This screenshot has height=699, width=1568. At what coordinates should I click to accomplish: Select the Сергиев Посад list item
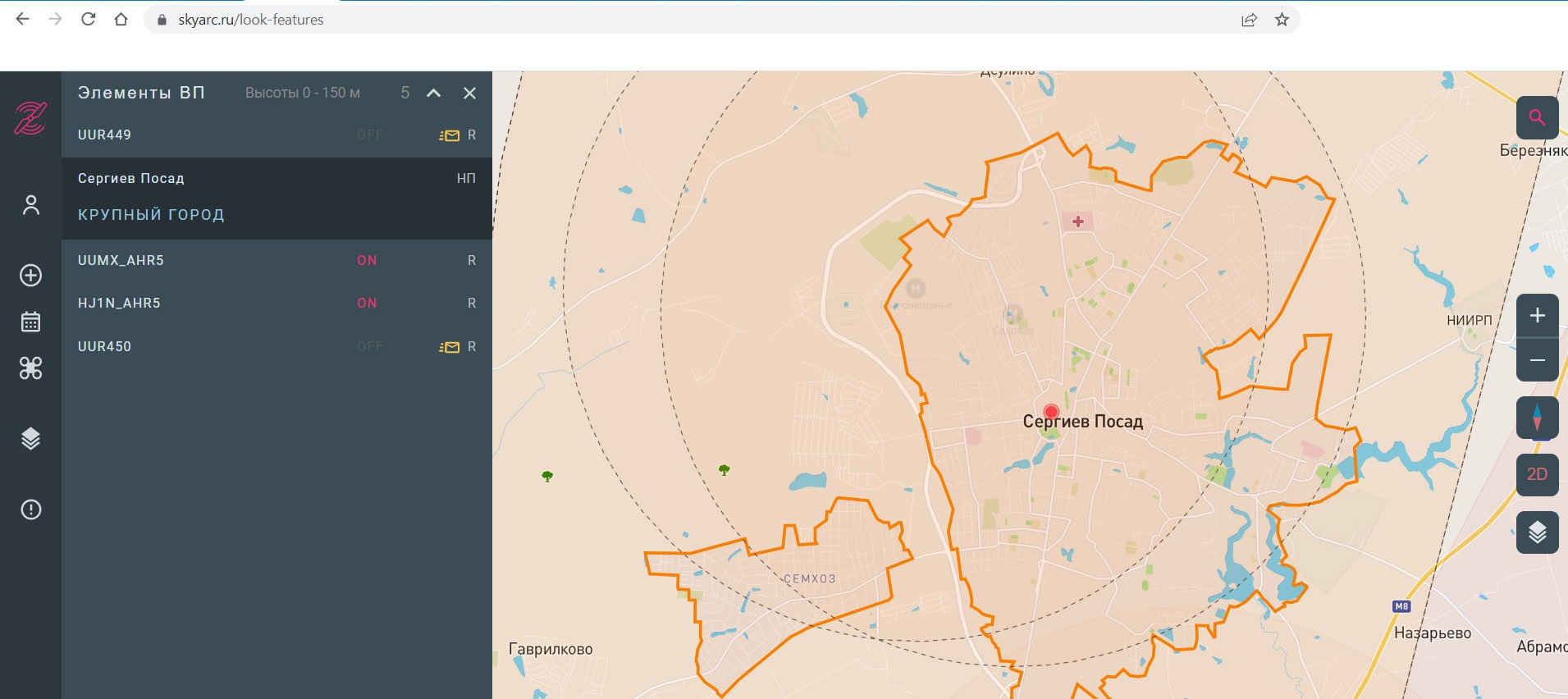[x=131, y=178]
